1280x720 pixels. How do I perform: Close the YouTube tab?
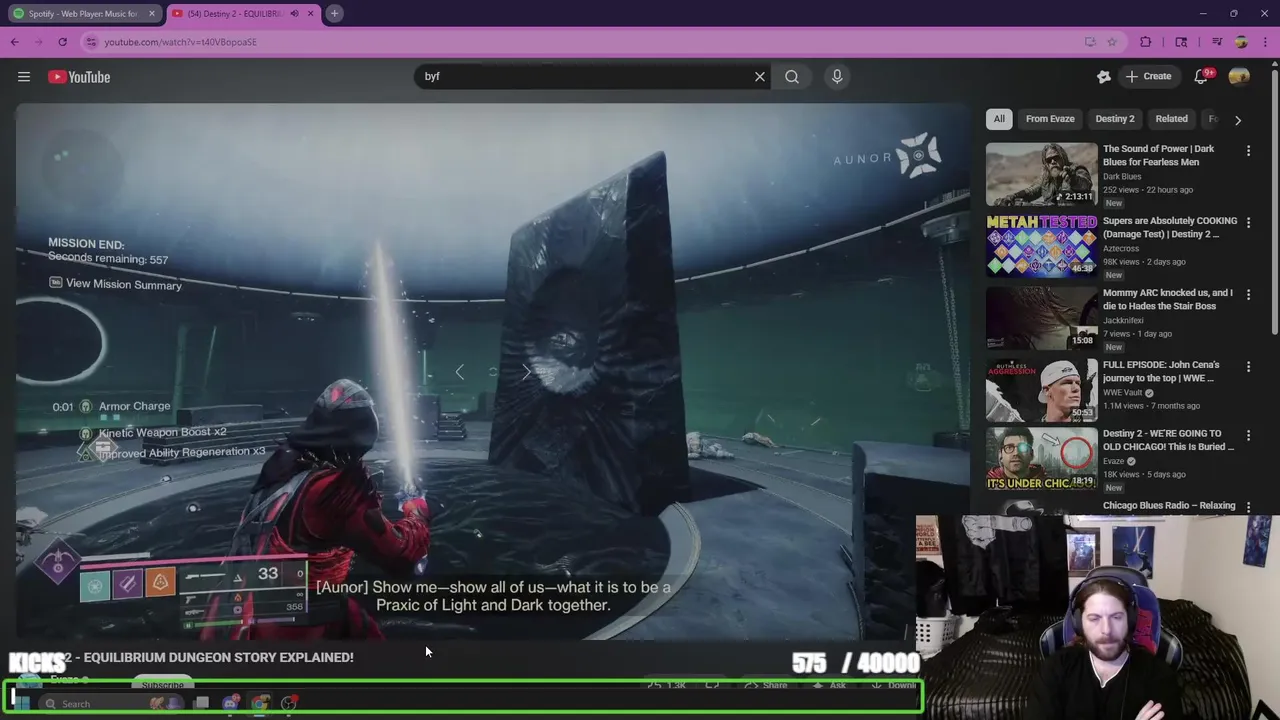310,14
